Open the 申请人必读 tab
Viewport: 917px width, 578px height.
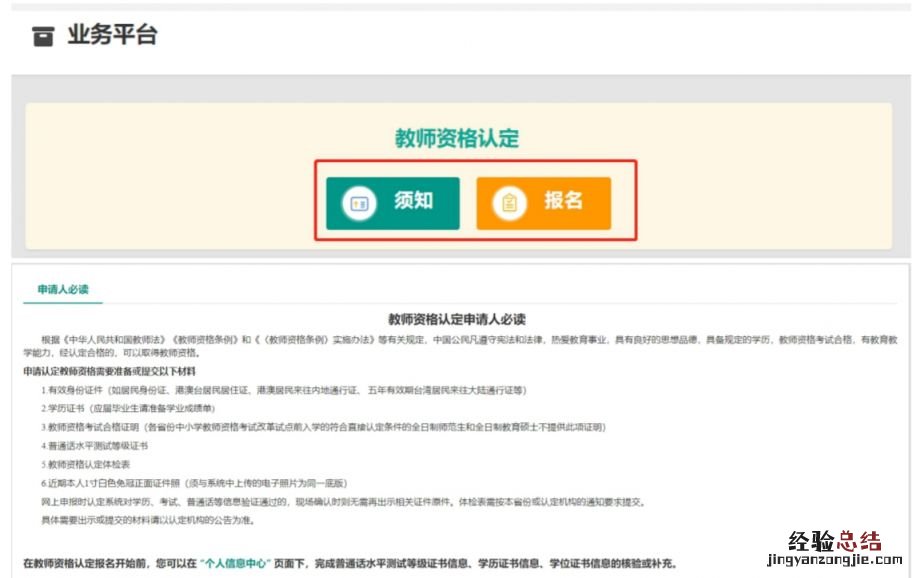point(63,290)
